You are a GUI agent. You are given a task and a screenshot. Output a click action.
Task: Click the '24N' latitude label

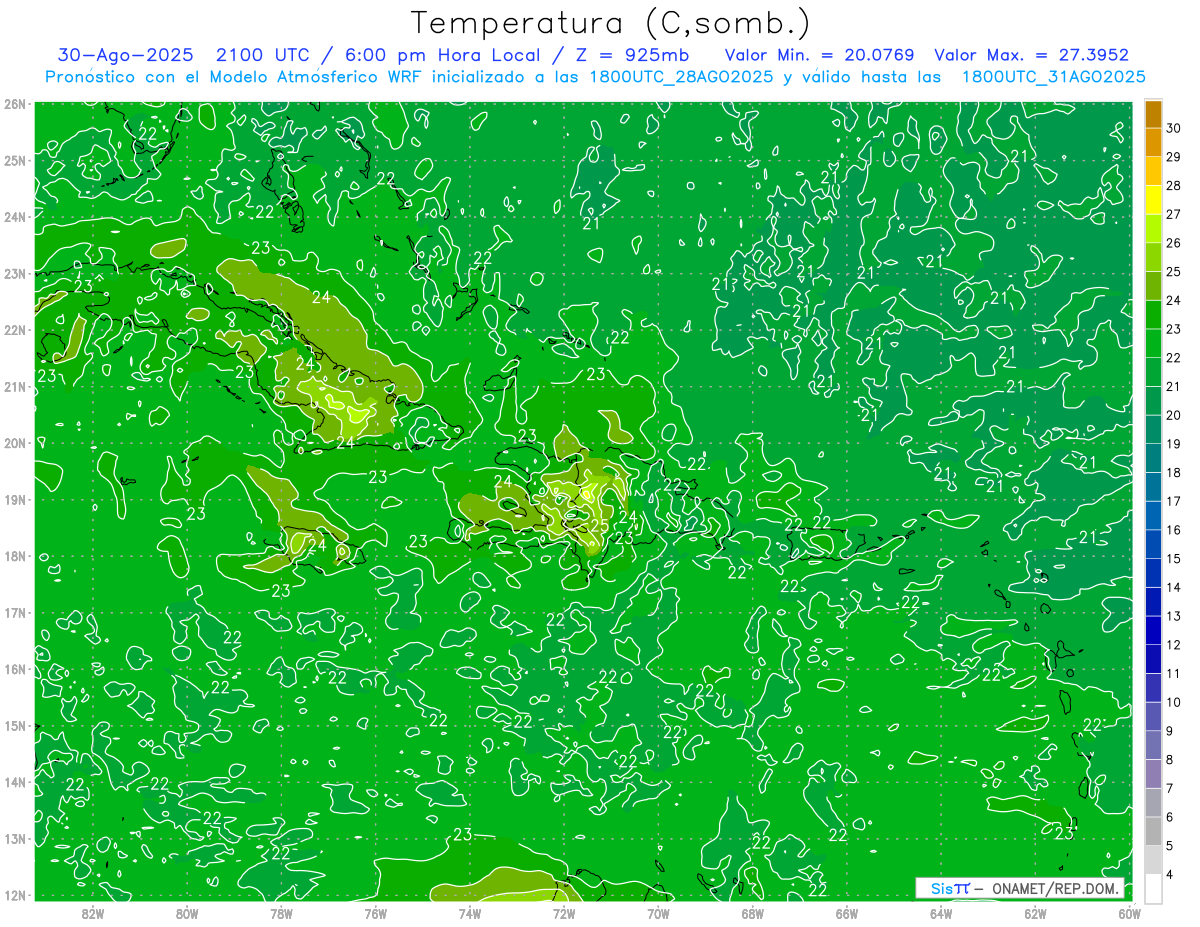pos(15,217)
